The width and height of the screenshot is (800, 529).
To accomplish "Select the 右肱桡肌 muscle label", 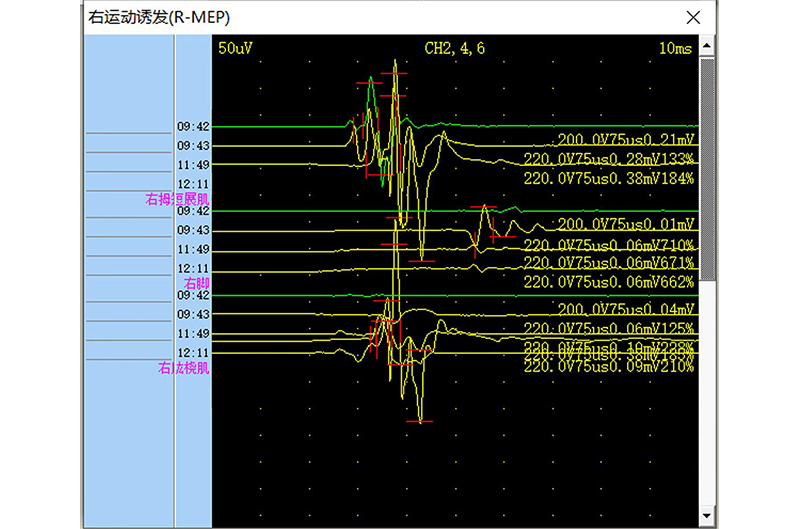I will 183,368.
